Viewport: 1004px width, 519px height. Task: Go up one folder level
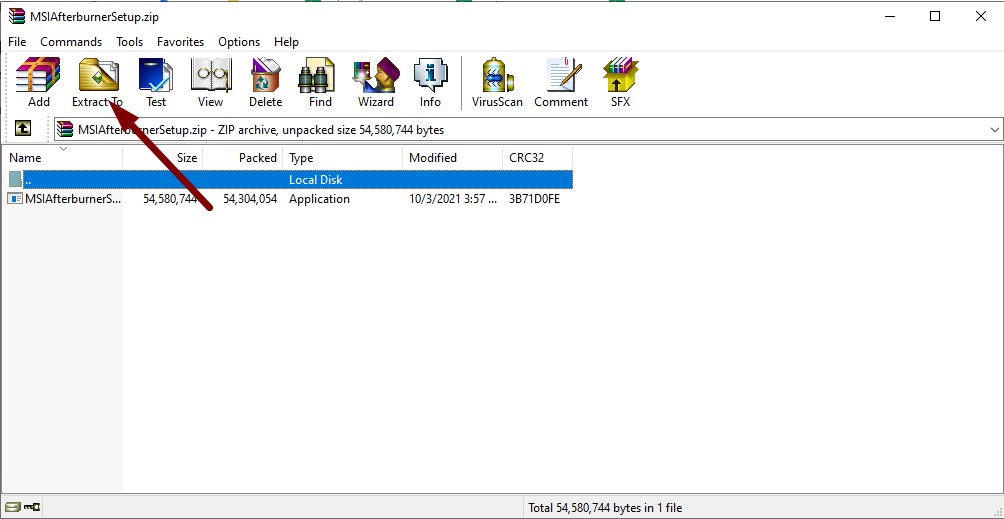coord(22,129)
